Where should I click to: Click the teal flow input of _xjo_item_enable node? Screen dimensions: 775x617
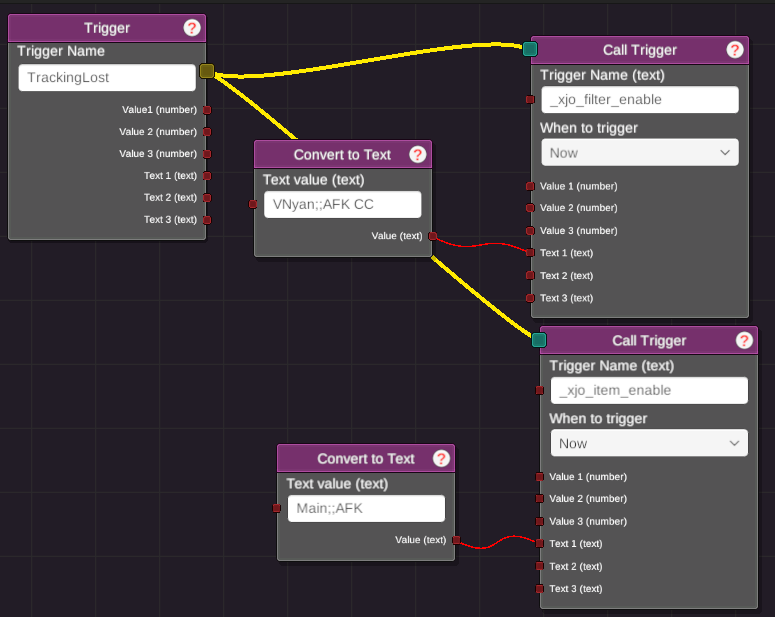click(x=539, y=340)
